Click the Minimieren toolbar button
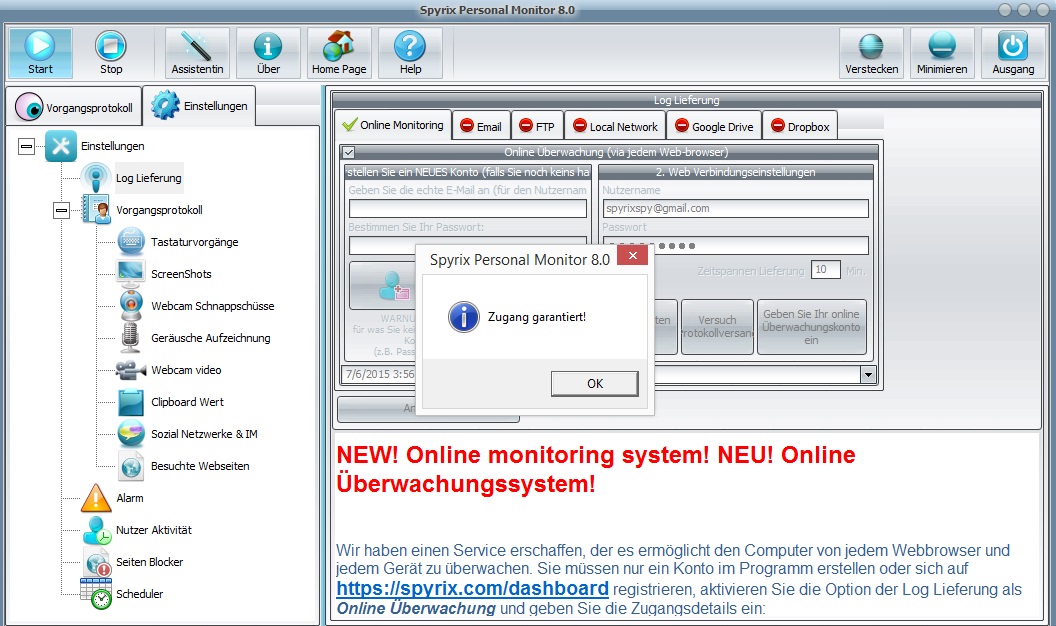Screen dimensions: 1056x626 942,53
